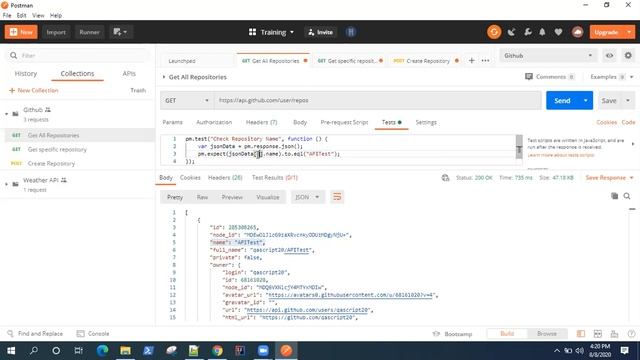The height and width of the screenshot is (360, 640).
Task: Click the Comments icon
Action: [529, 77]
